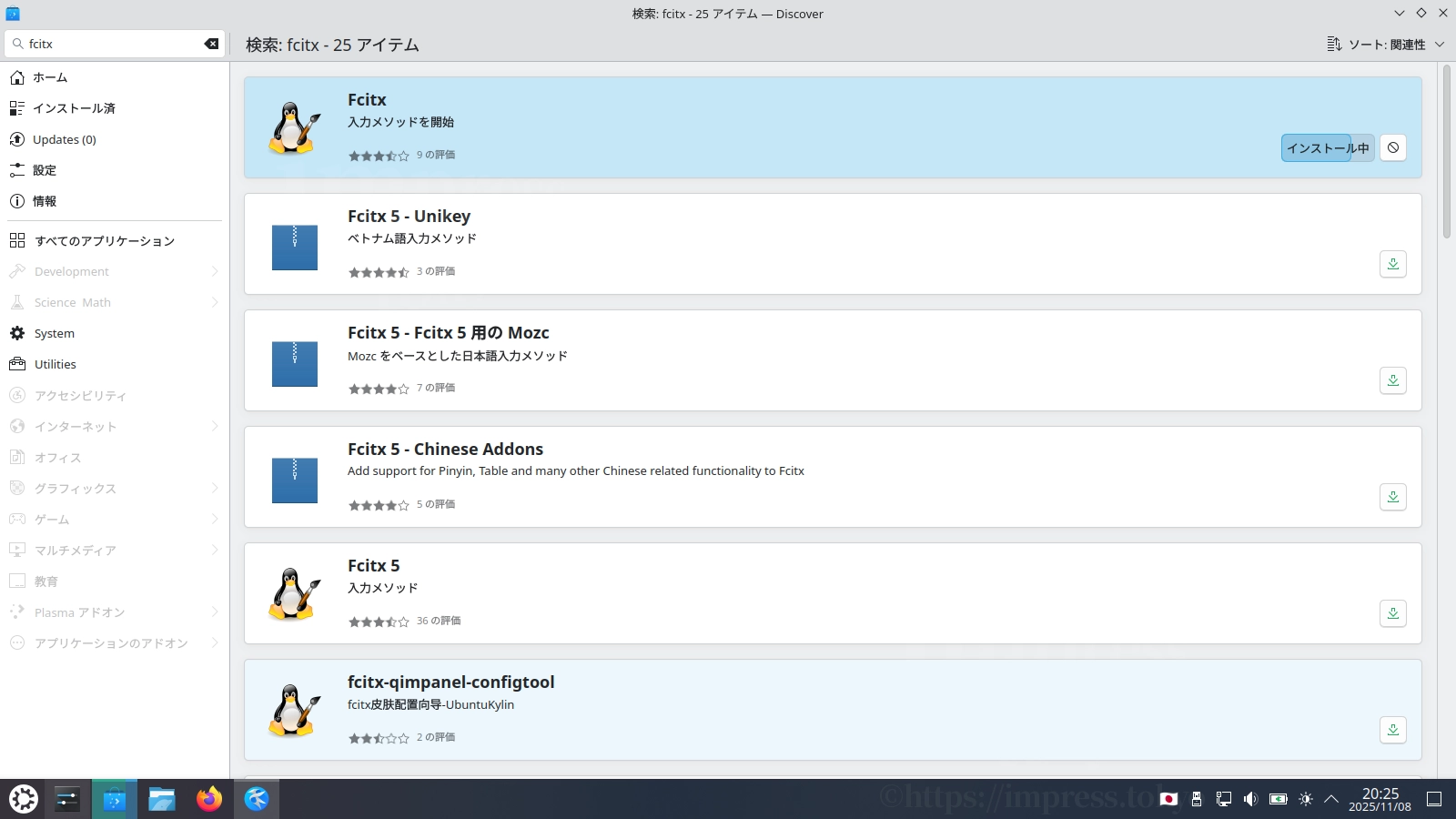
Task: Select the Utilities category
Action: [x=115, y=364]
